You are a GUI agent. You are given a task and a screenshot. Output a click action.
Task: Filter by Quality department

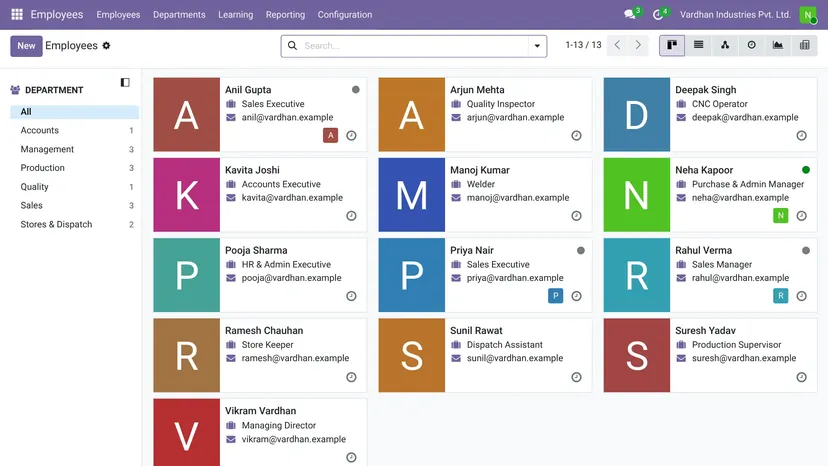coord(74,187)
